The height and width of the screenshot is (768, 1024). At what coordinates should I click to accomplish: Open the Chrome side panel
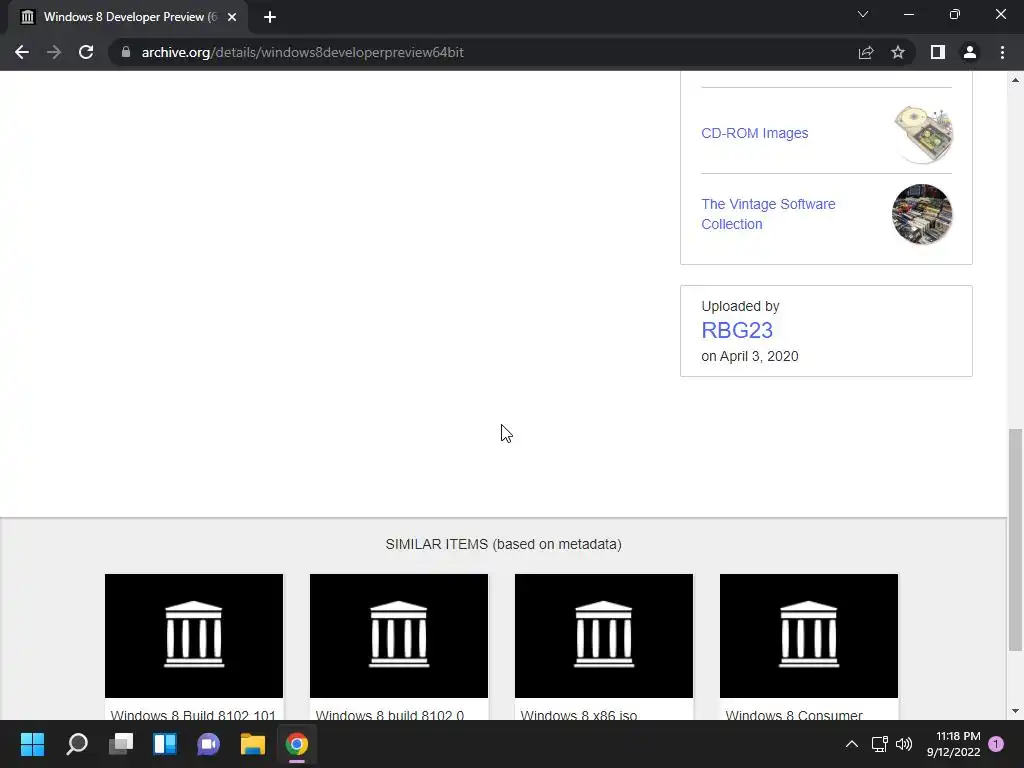[938, 52]
